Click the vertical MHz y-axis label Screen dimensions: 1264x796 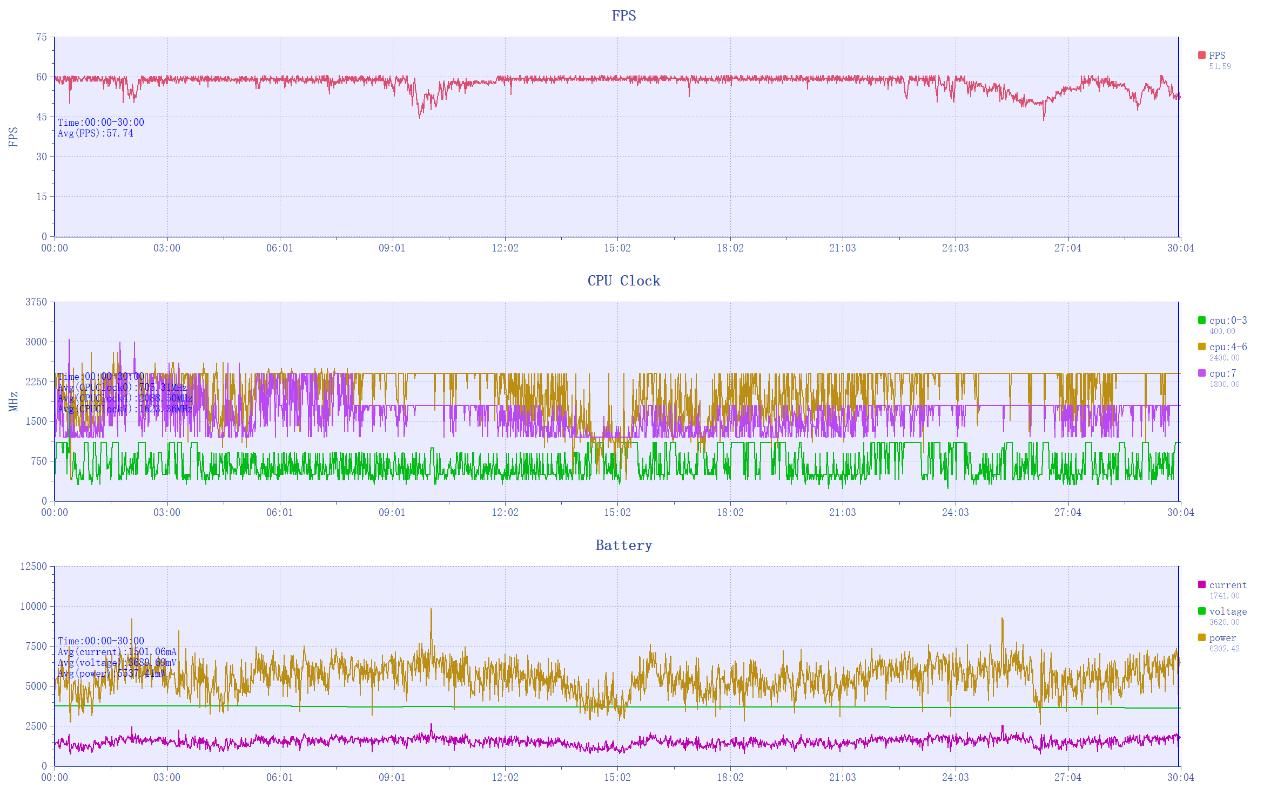(x=14, y=401)
